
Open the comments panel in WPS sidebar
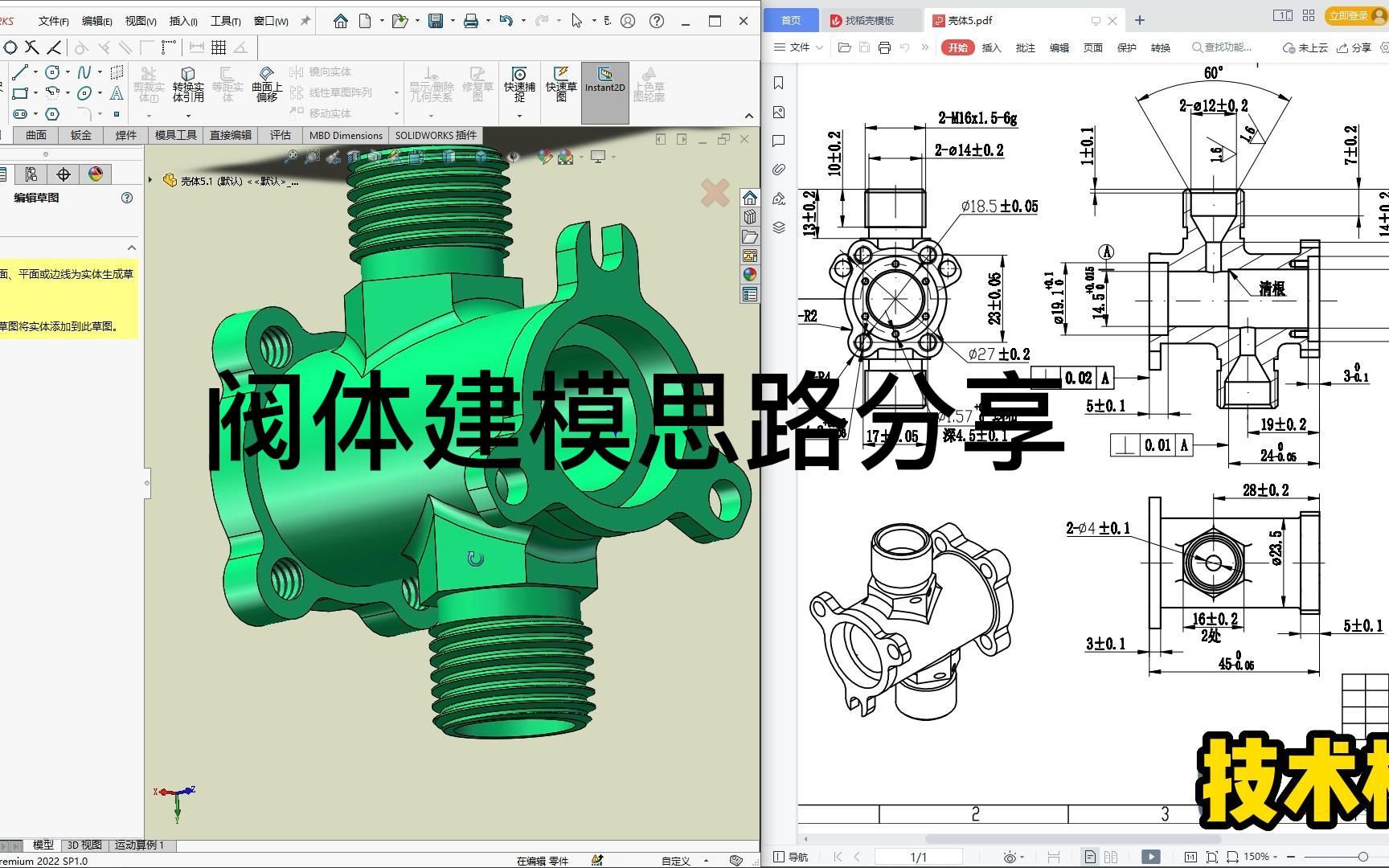click(778, 141)
